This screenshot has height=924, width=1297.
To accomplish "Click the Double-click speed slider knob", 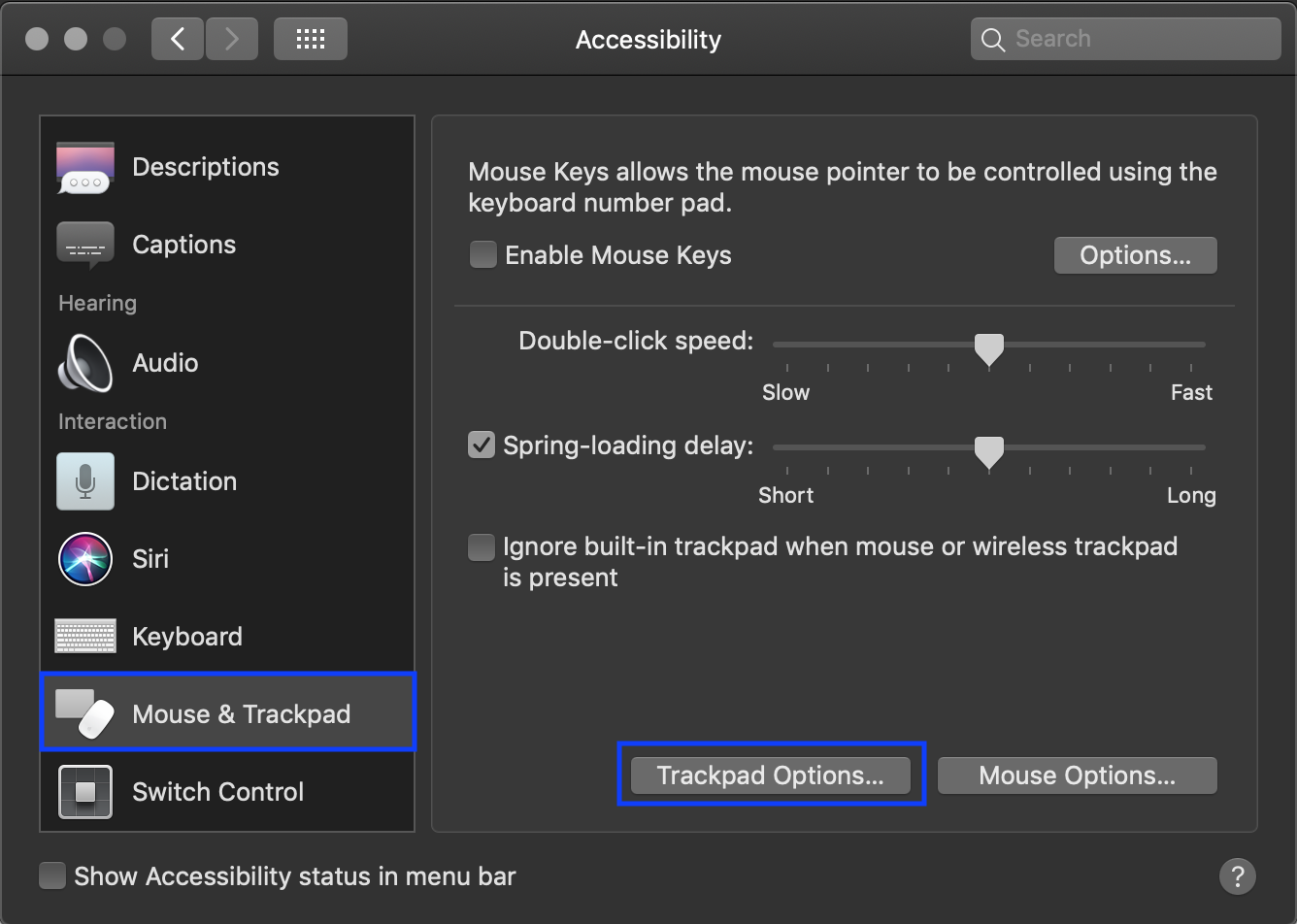I will (x=988, y=348).
